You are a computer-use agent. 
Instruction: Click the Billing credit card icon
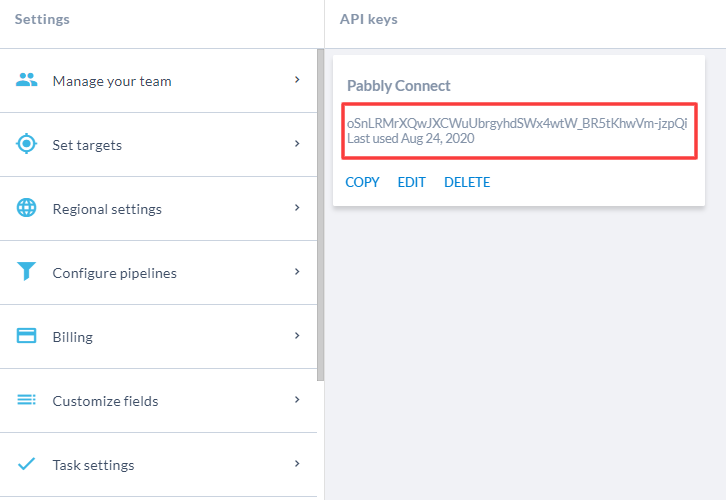(26, 336)
